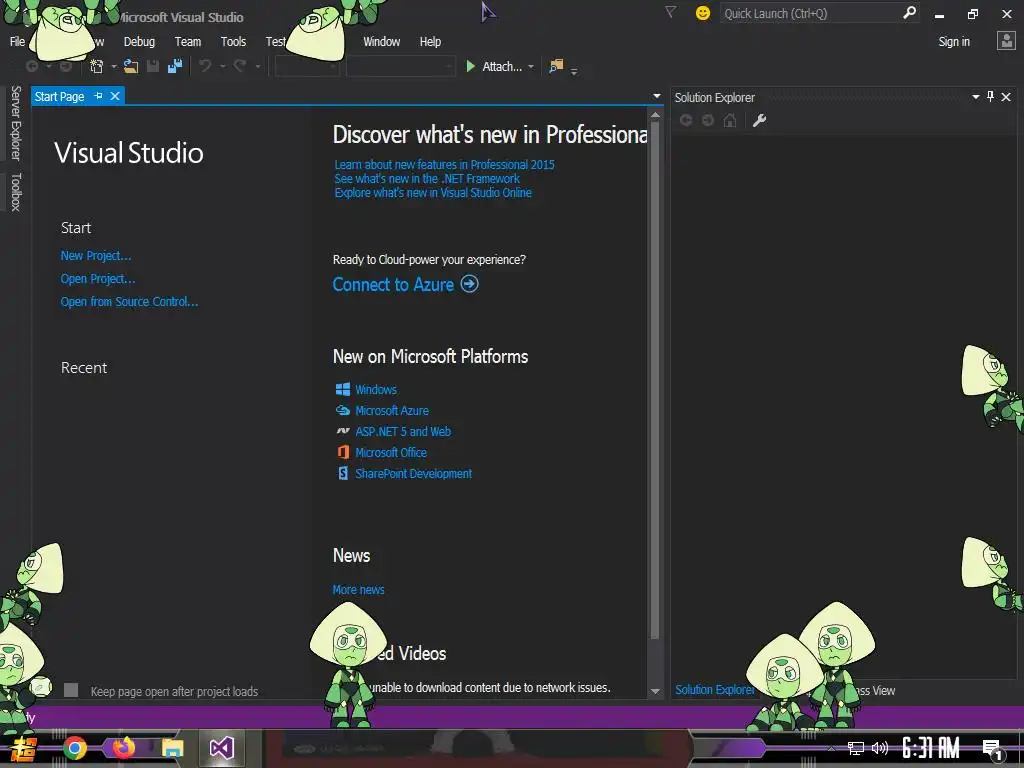Click the Open Project... link

[98, 278]
